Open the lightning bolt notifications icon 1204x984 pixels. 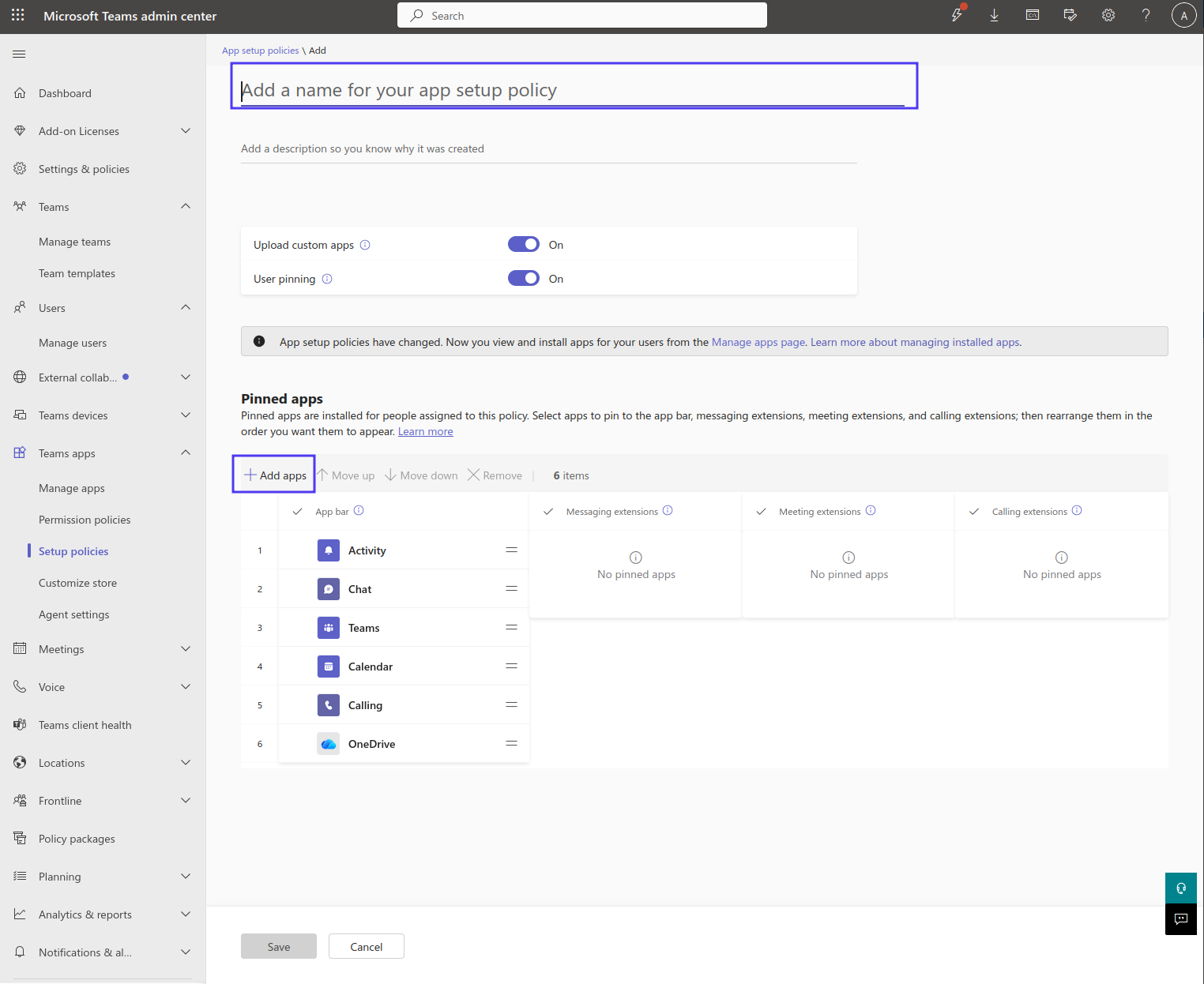click(x=957, y=15)
